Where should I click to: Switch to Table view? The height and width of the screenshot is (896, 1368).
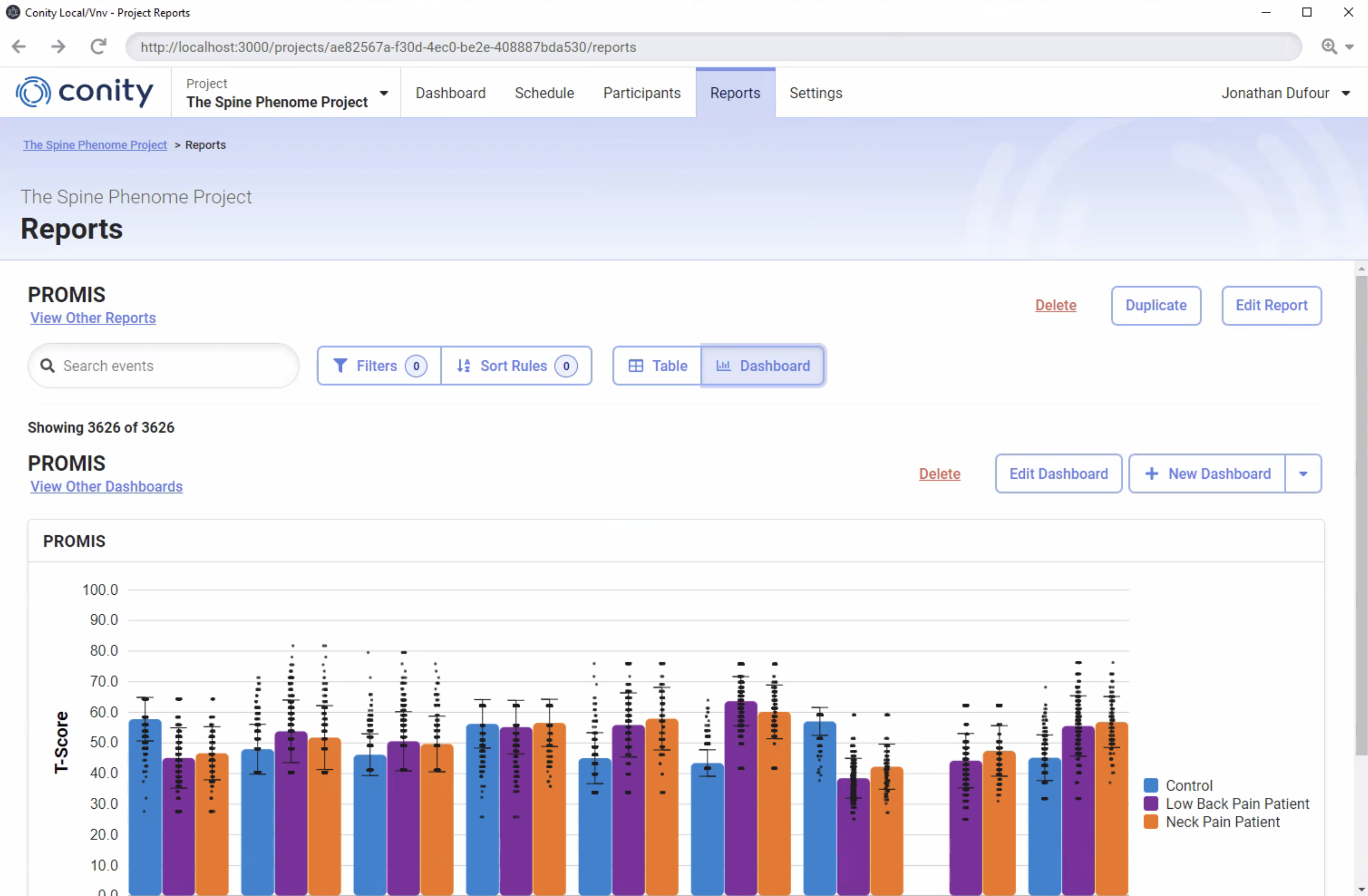click(656, 366)
